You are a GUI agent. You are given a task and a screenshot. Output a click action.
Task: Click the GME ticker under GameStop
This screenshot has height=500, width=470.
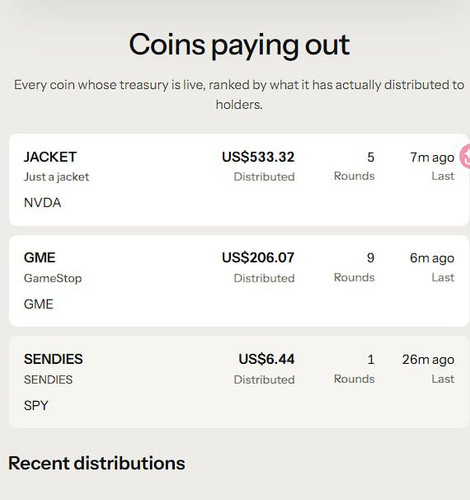39,304
